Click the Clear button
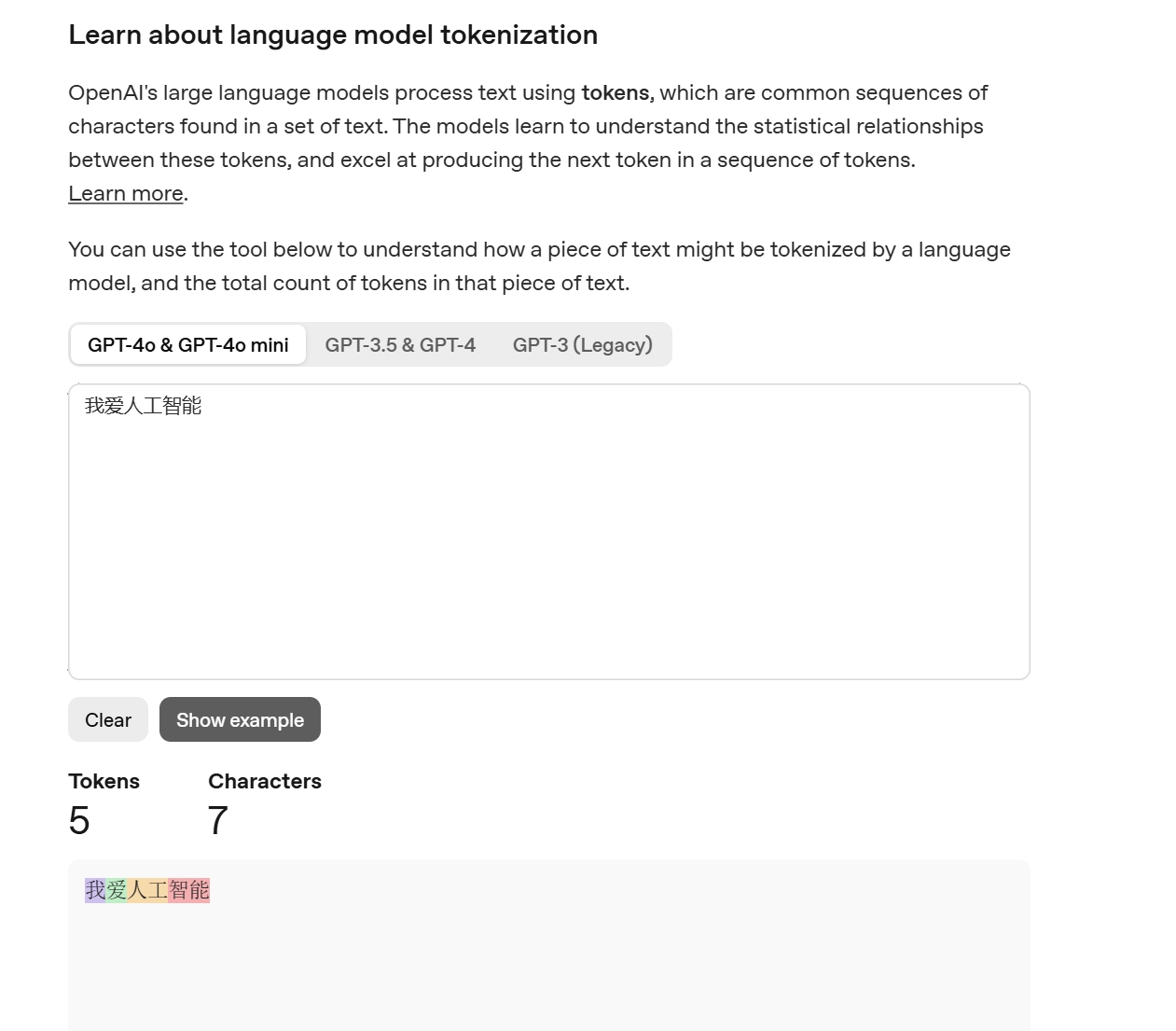 (x=108, y=719)
